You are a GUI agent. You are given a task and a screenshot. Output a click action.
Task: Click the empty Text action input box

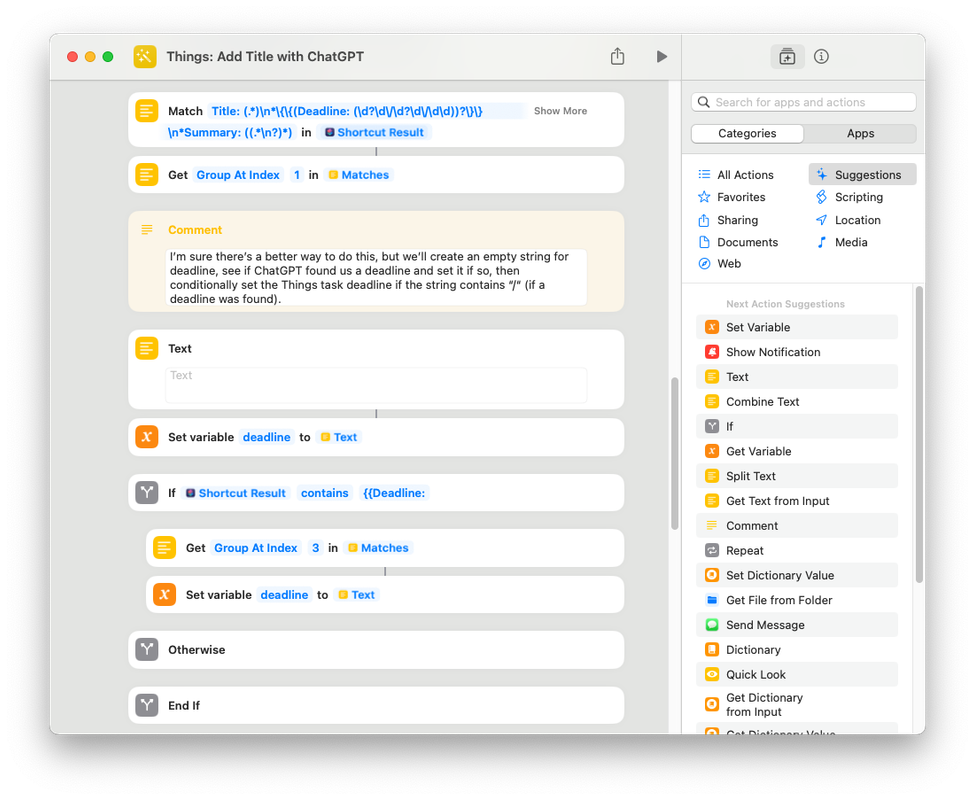pyautogui.click(x=376, y=385)
